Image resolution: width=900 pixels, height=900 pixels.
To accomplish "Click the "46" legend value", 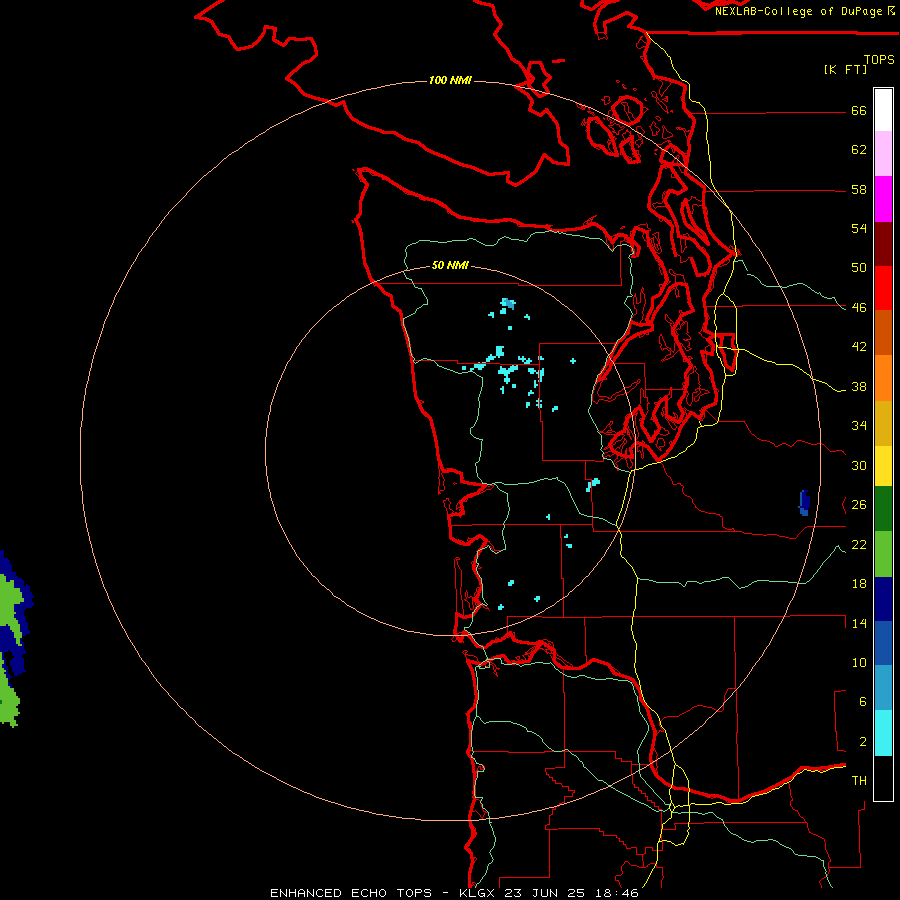I will [859, 308].
